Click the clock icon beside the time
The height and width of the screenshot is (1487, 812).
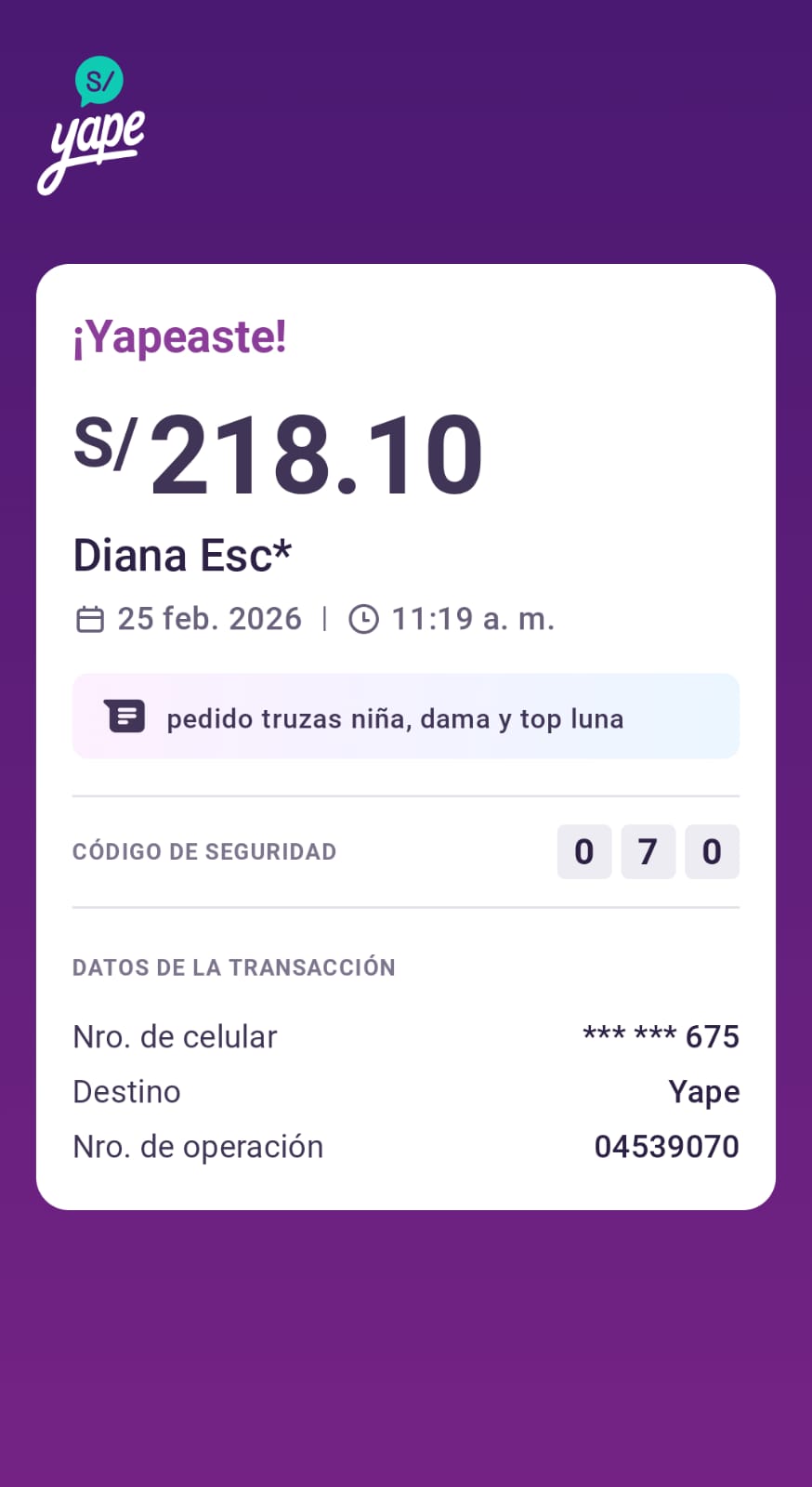363,619
